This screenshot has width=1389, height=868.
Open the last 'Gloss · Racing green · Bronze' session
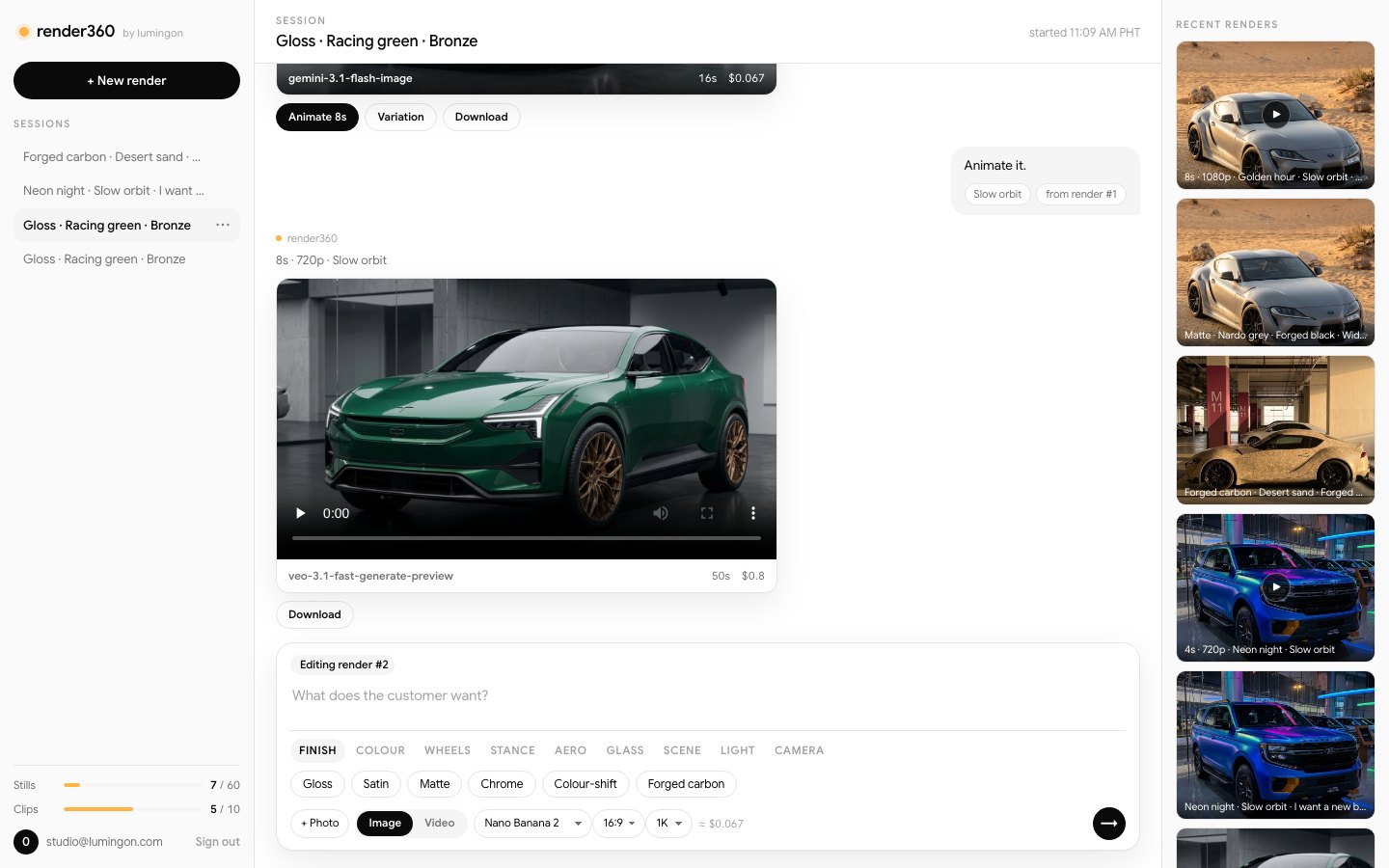click(126, 259)
